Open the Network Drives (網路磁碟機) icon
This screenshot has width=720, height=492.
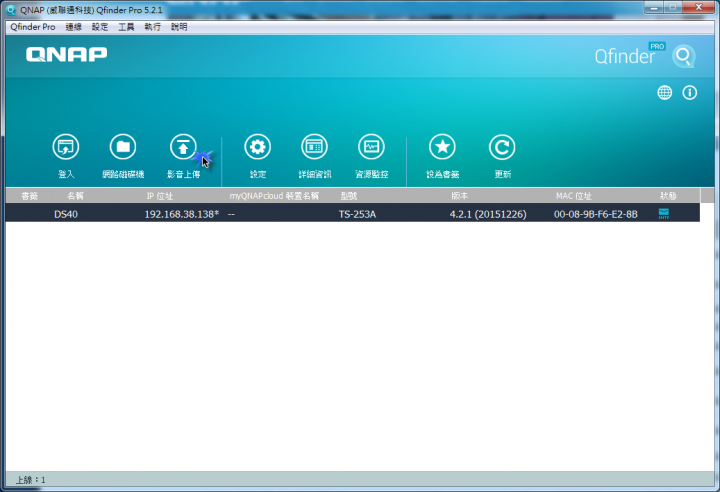(x=123, y=147)
